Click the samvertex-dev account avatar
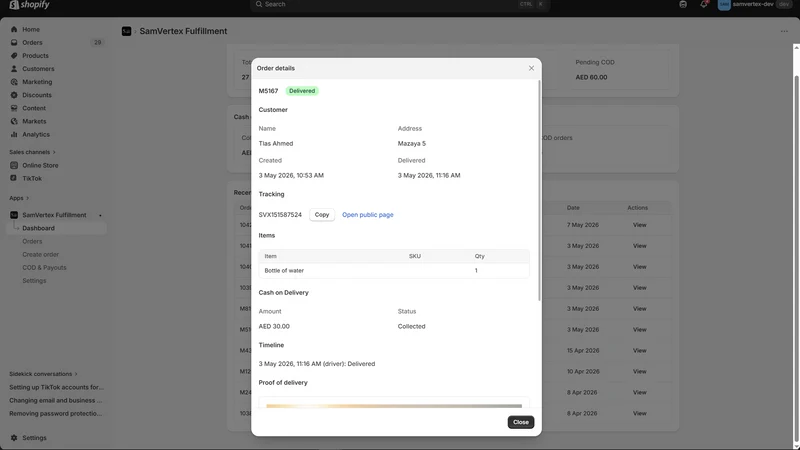Image resolution: width=800 pixels, height=450 pixels. (724, 5)
